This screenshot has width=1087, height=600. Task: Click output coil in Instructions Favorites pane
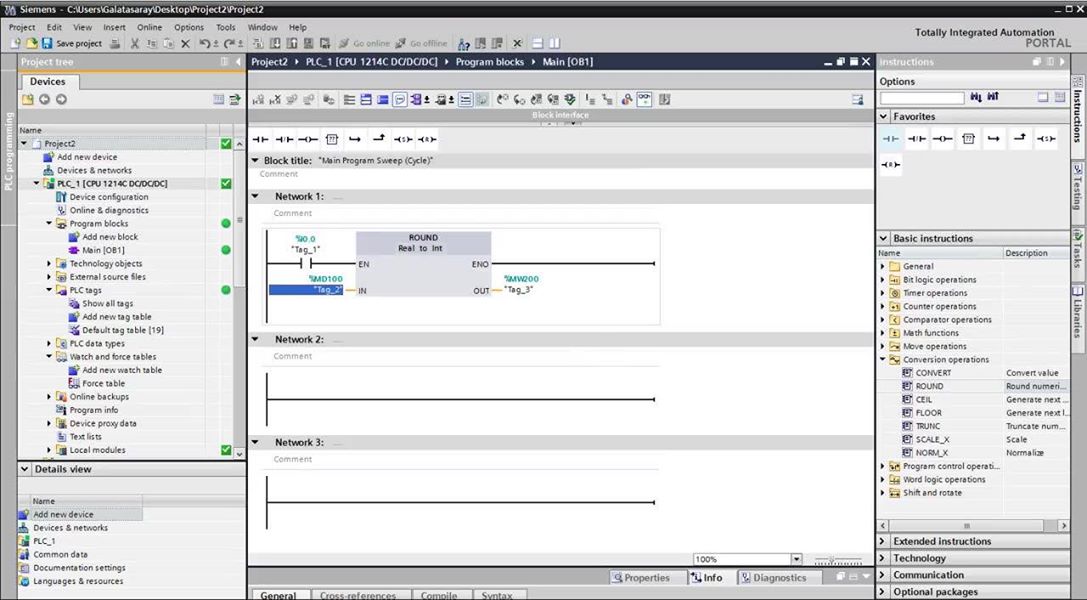pos(942,139)
